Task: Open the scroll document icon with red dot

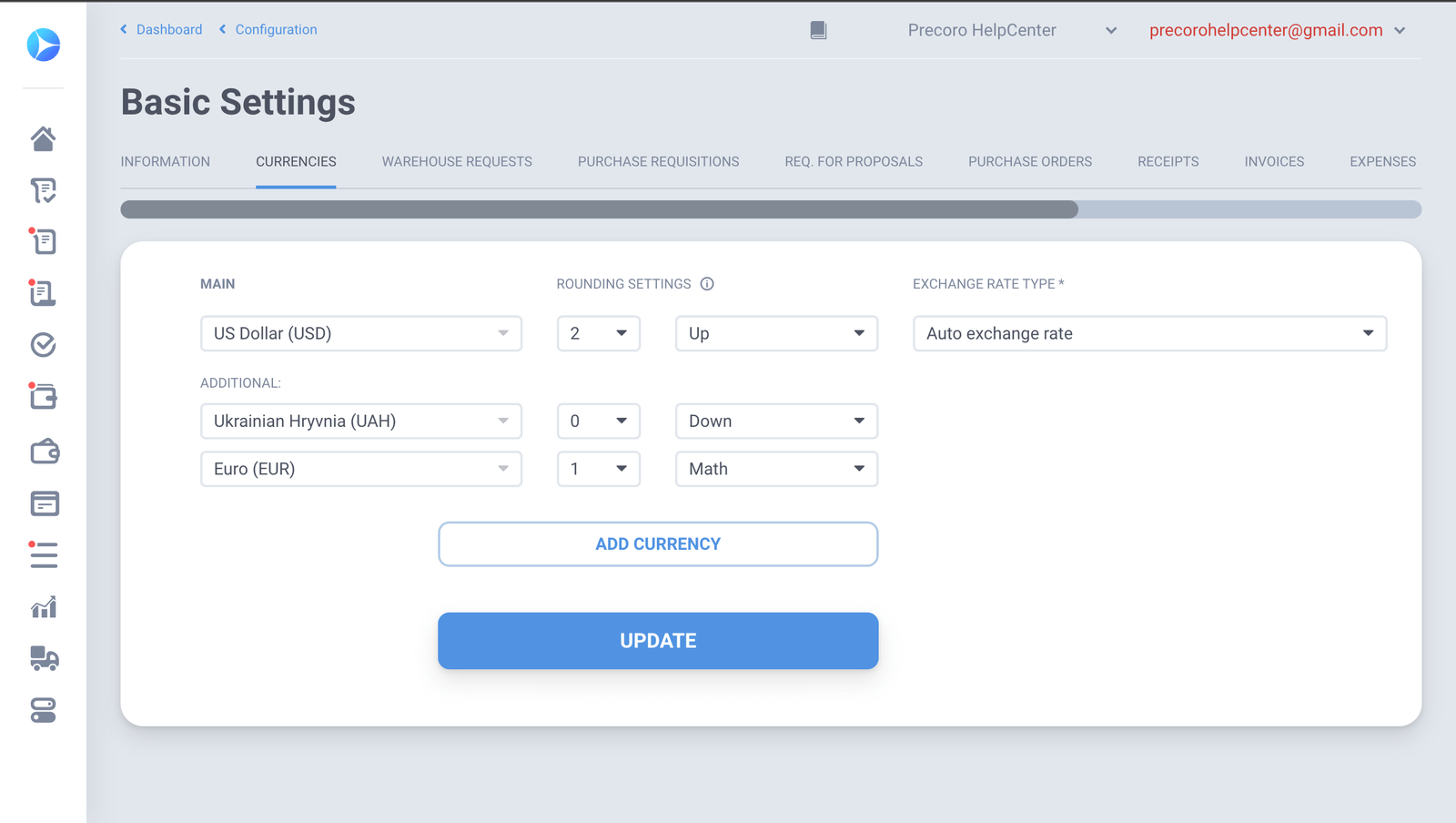Action: (x=44, y=241)
